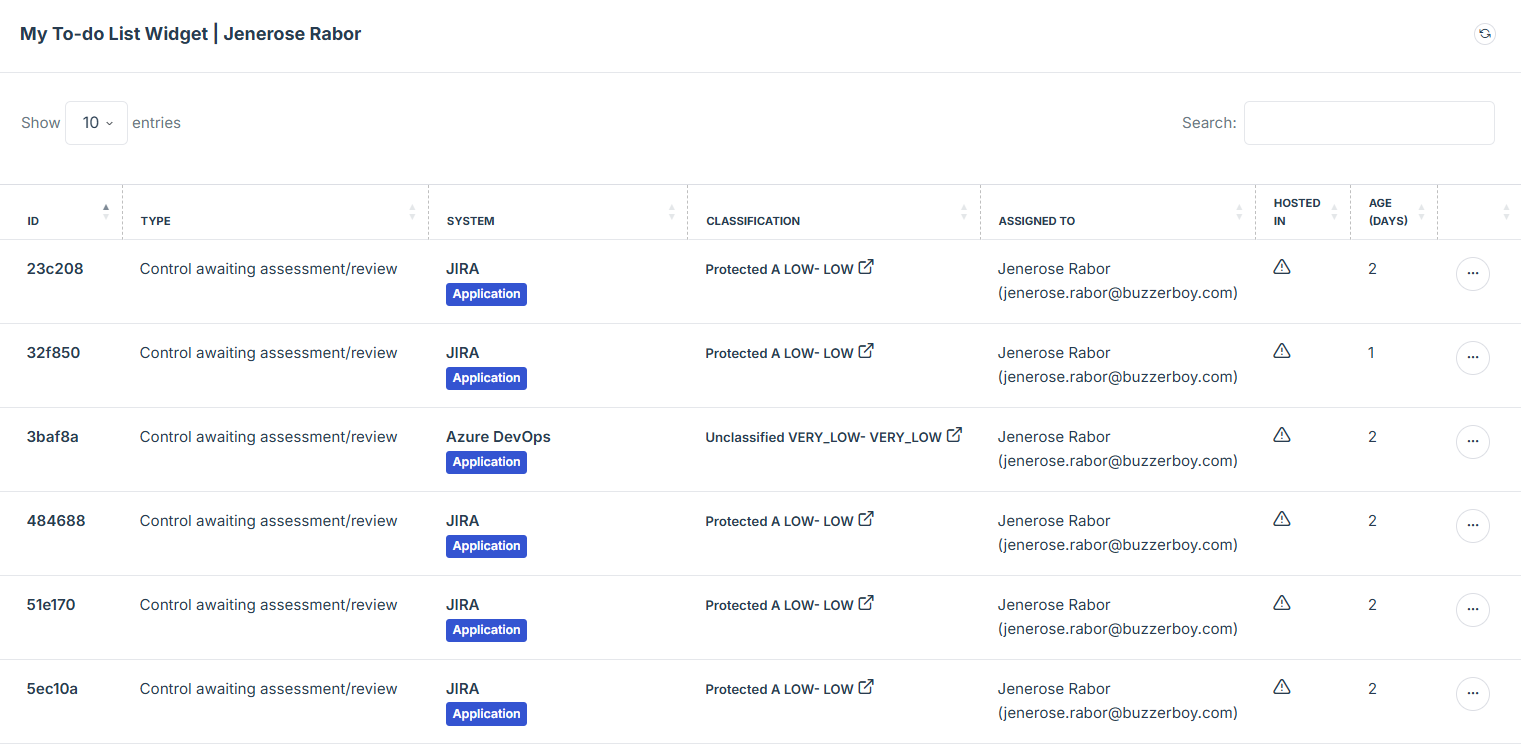
Task: Open the three-dot actions menu for 3baf8a
Action: pyautogui.click(x=1472, y=442)
